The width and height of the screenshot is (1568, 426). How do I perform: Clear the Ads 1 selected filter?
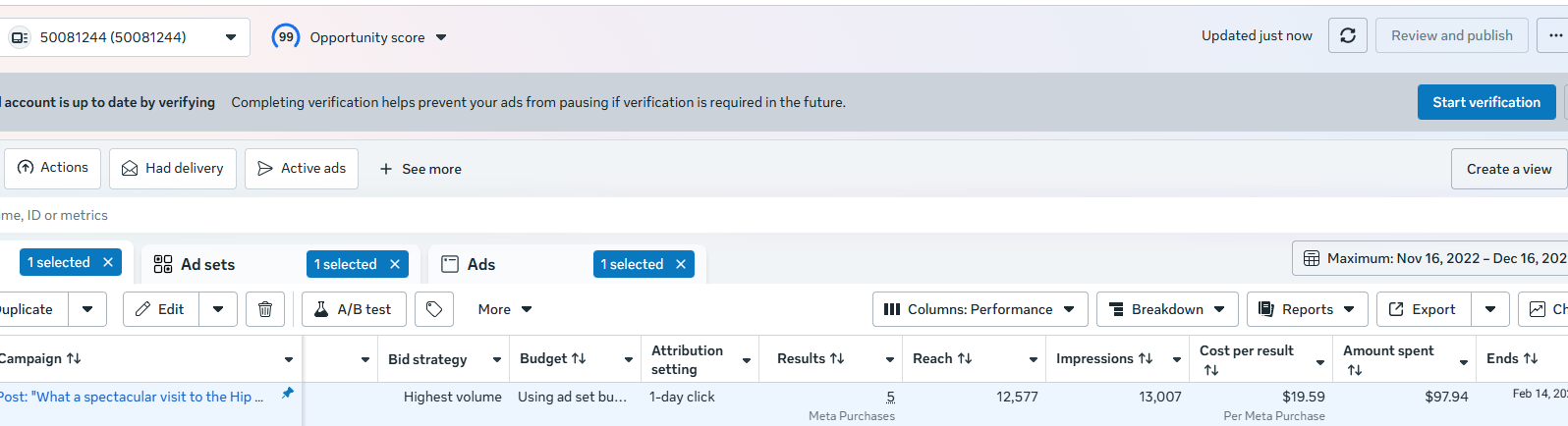click(681, 264)
